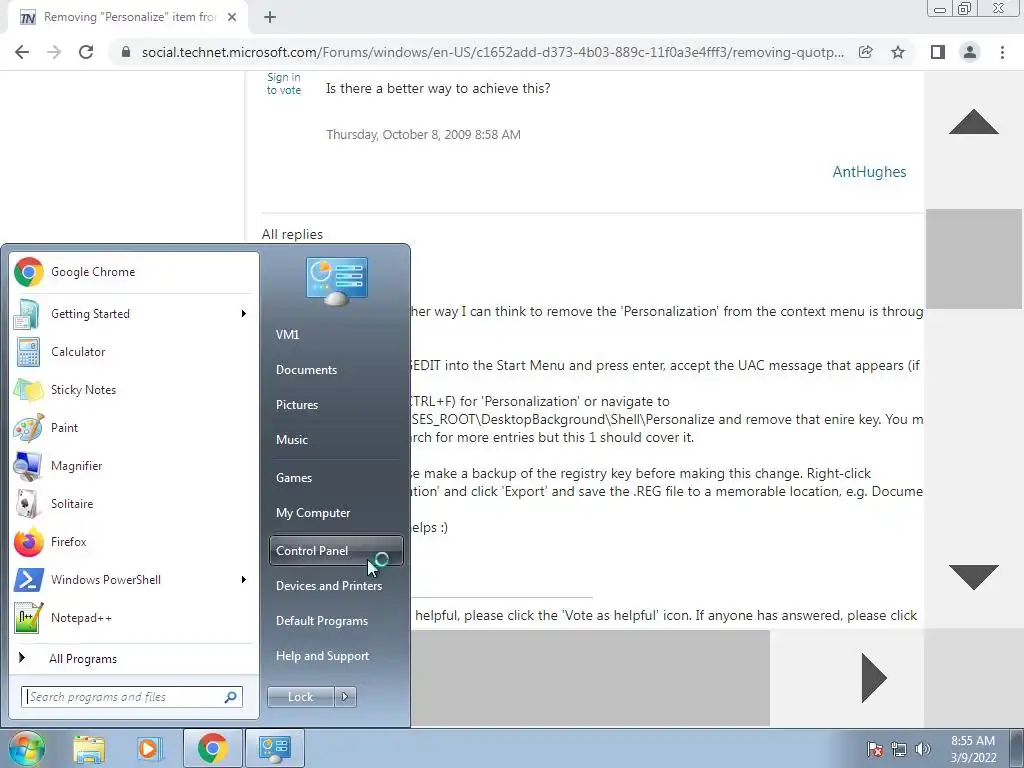View site information via the lock icon
This screenshot has height=768, width=1024.
(x=126, y=52)
